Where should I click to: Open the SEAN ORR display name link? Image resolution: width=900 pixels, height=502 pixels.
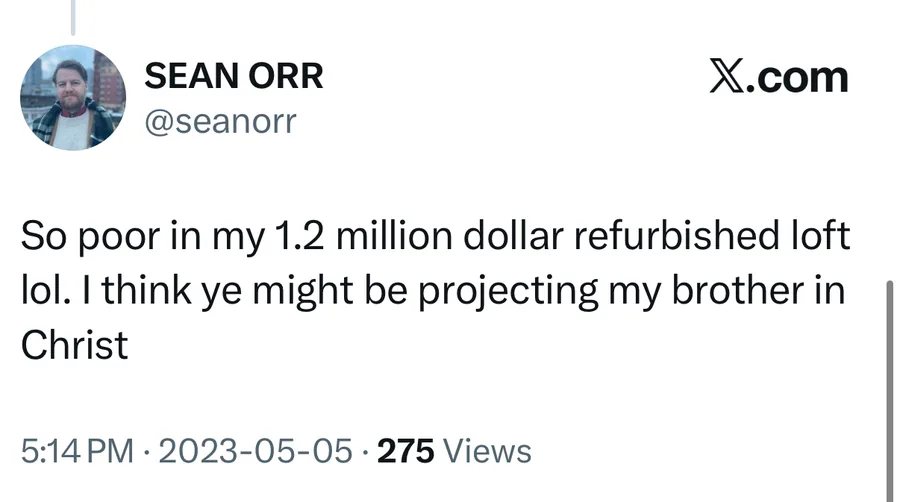coord(234,76)
